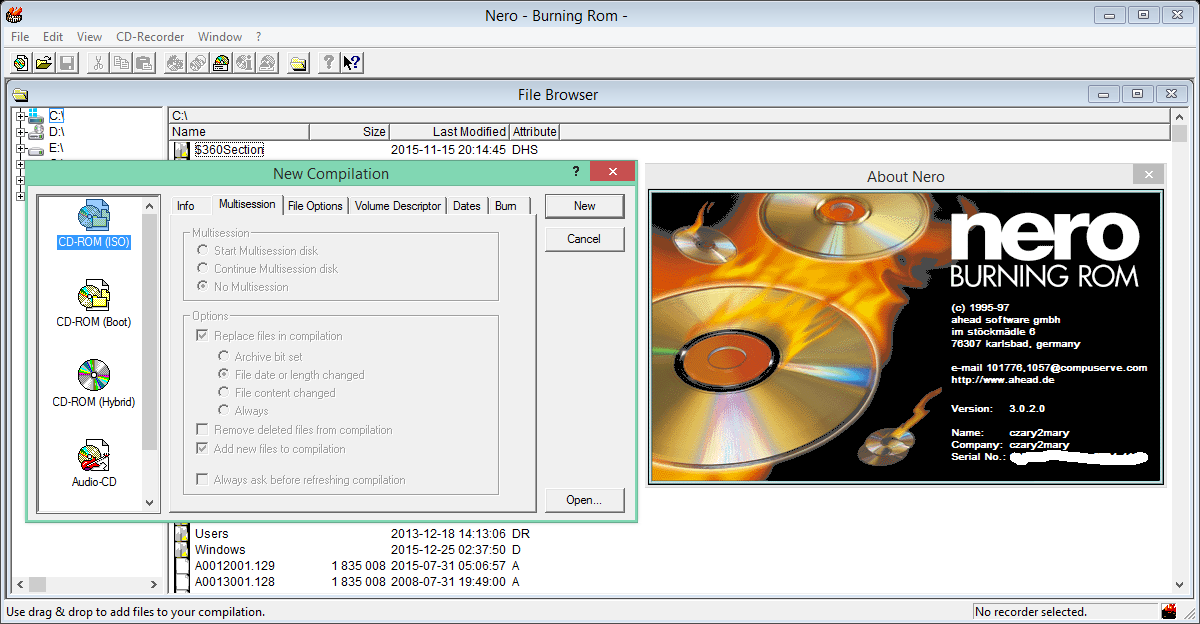Screen dimensions: 1200x624
Task: Open the File menu
Action: click(20, 37)
